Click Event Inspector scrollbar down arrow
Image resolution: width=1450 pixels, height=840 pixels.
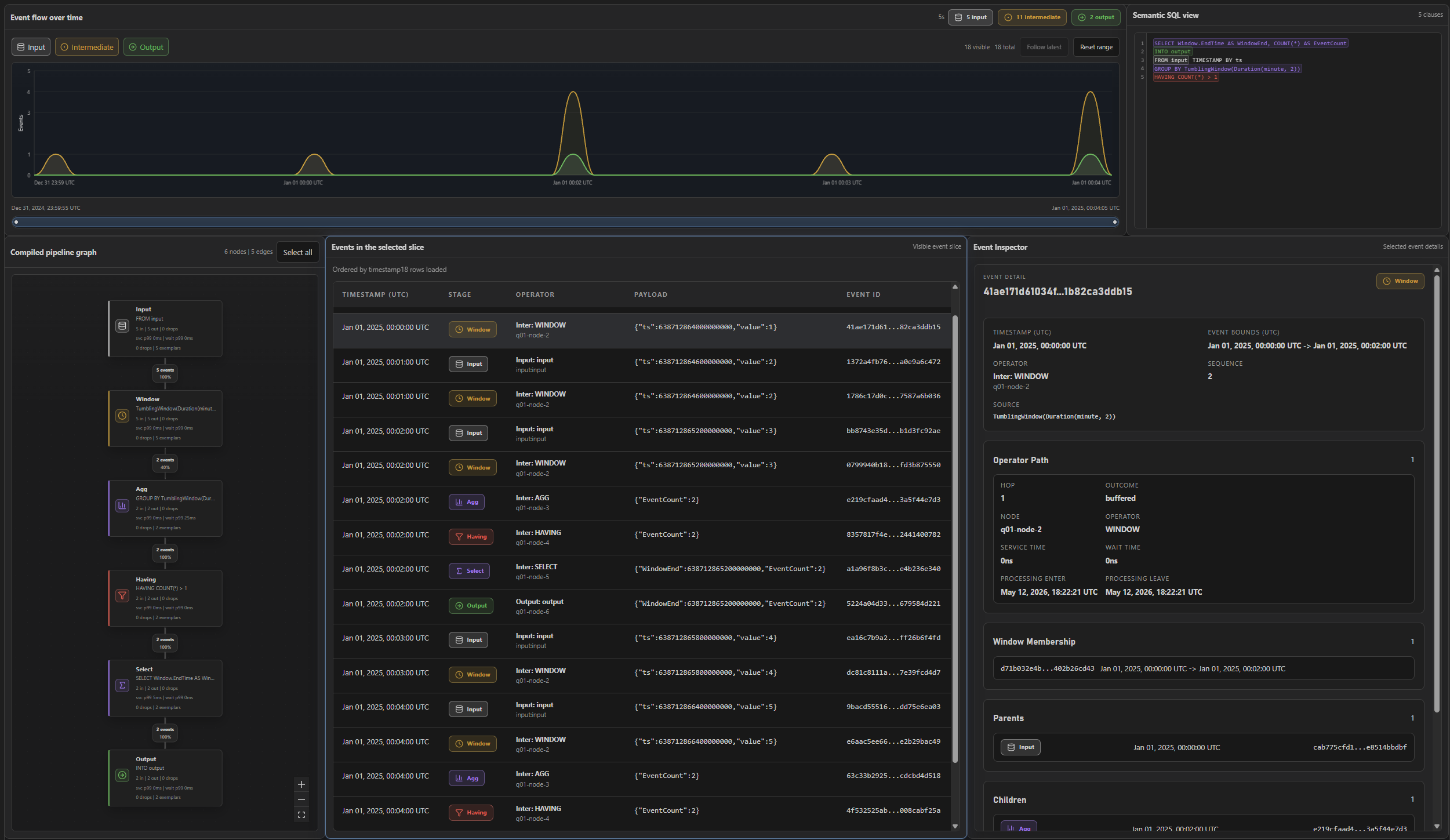(x=1437, y=826)
